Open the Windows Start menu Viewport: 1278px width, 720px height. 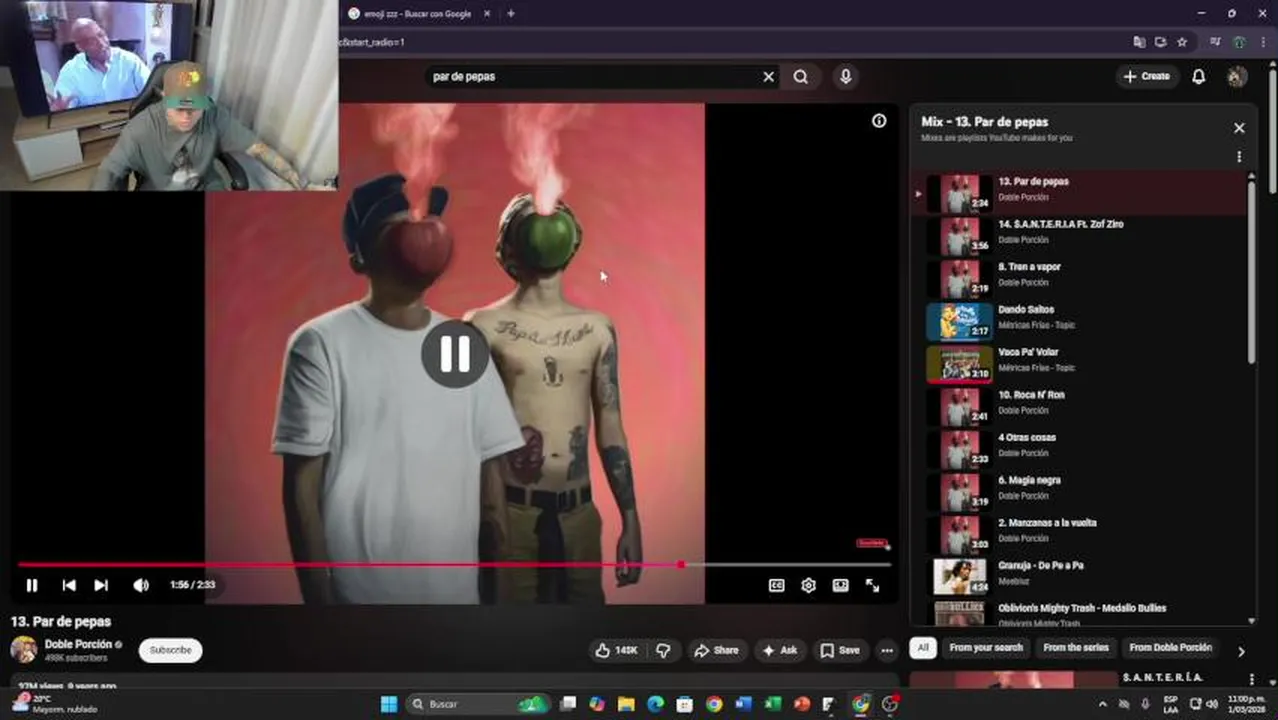coord(389,704)
